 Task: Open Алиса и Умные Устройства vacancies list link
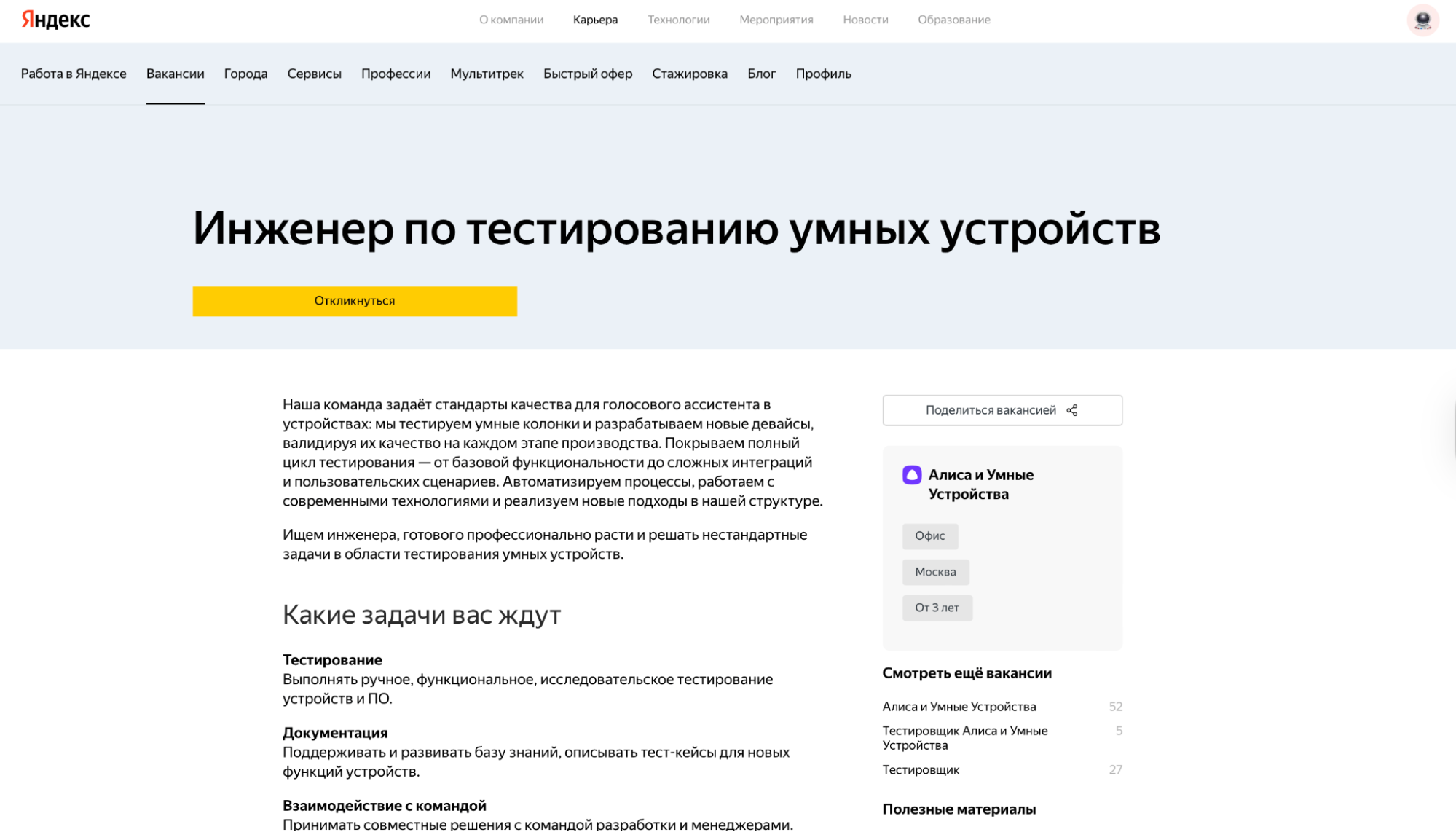(959, 707)
